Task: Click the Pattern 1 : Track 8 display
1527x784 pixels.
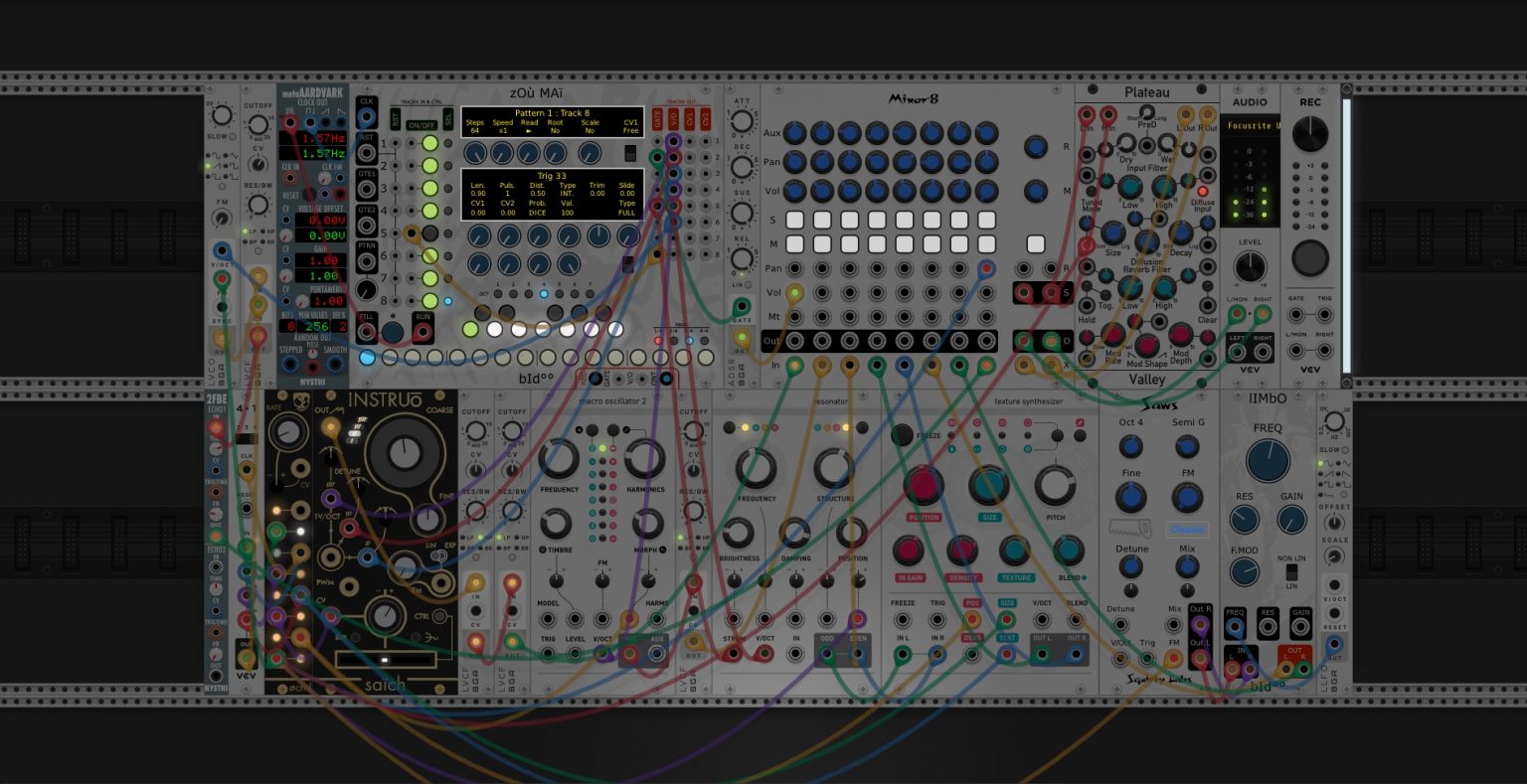Action: pos(552,122)
